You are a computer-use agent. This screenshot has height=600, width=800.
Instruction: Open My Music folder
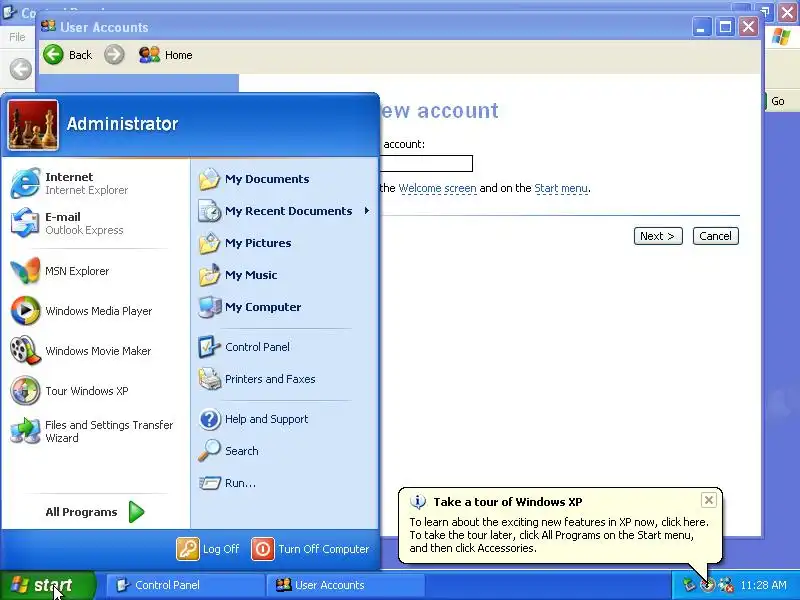pos(284,275)
